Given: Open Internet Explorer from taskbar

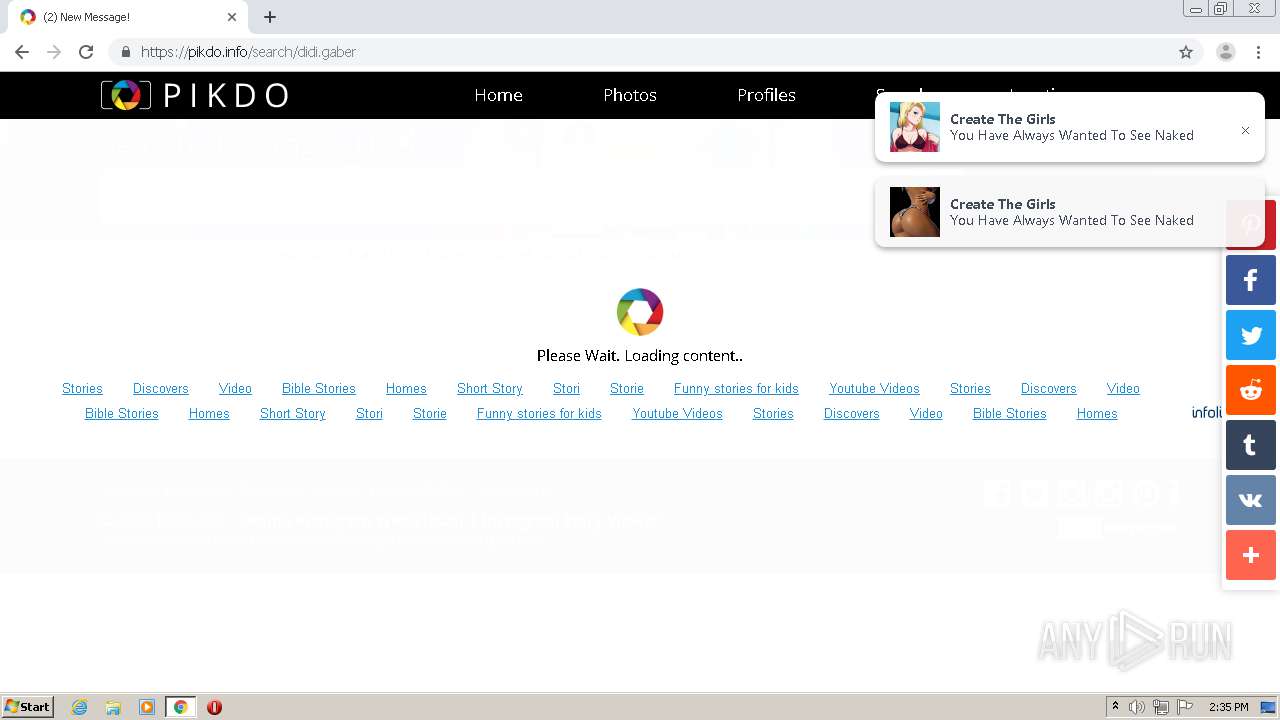Looking at the screenshot, I should coord(80,707).
